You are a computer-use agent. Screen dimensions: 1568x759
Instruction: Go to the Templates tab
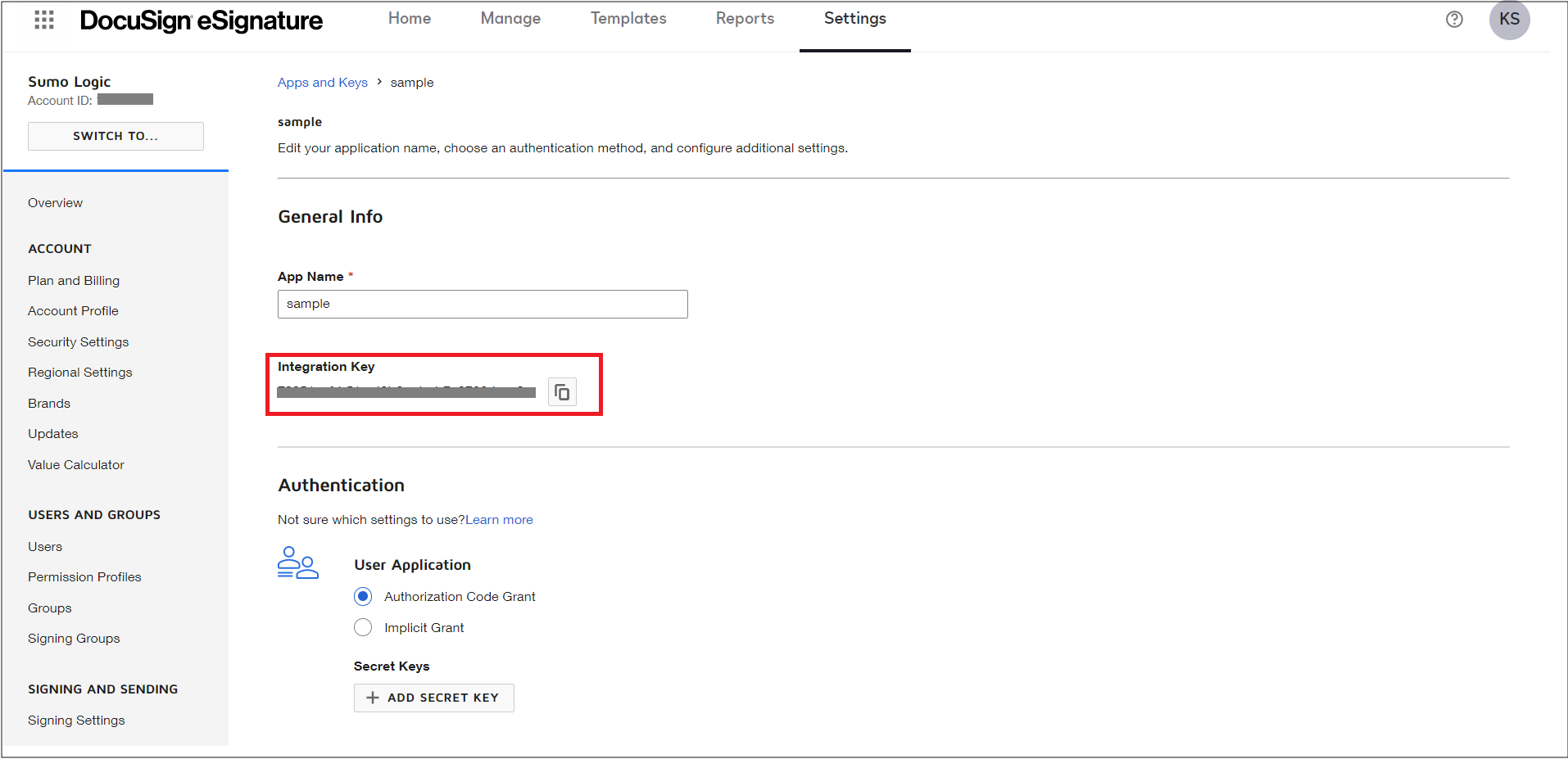click(628, 18)
